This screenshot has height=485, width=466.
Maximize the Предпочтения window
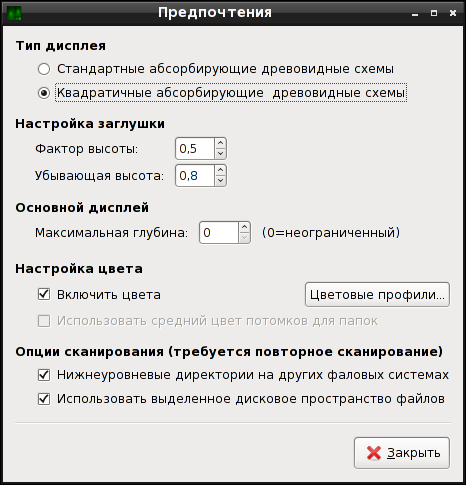(x=434, y=13)
